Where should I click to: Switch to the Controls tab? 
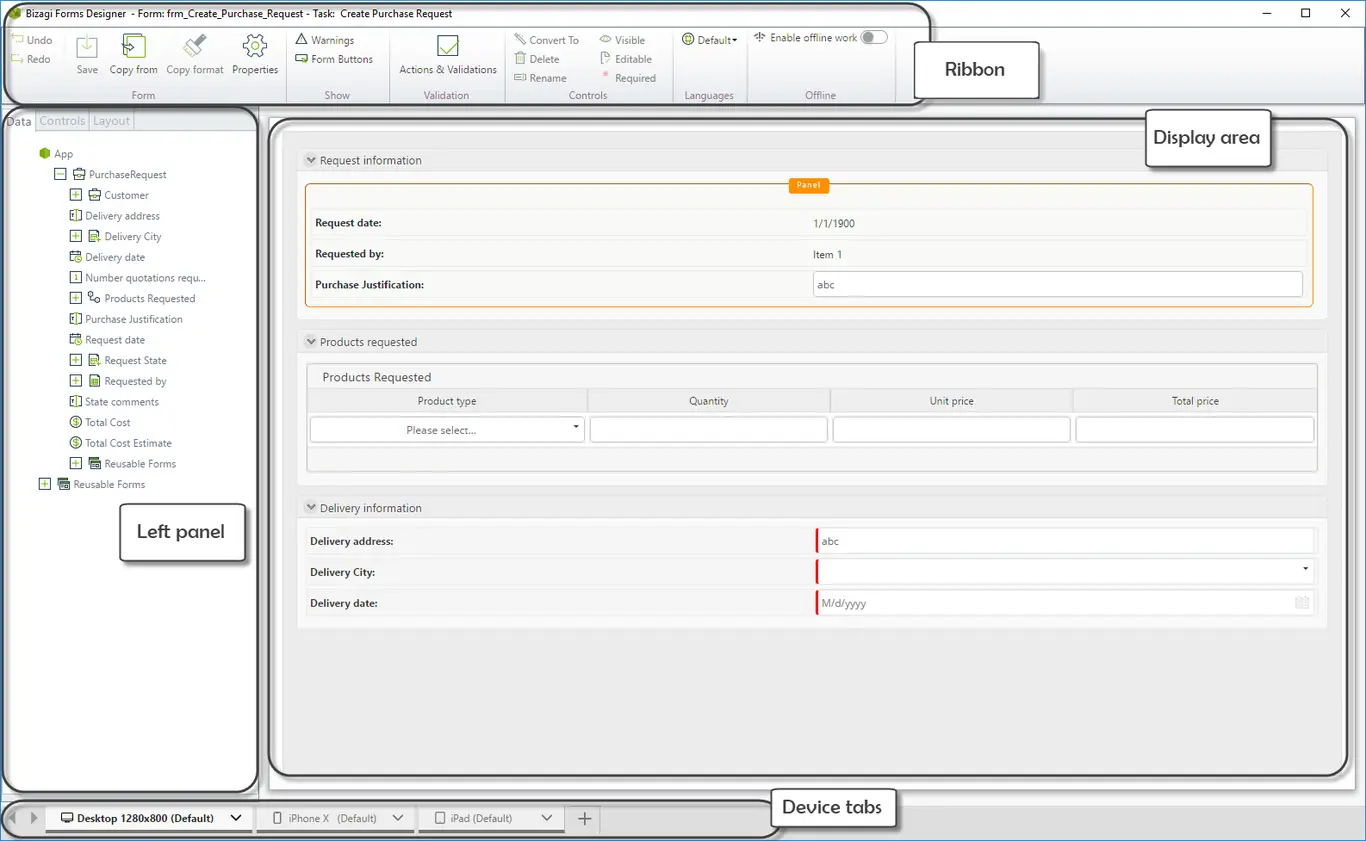[x=62, y=121]
